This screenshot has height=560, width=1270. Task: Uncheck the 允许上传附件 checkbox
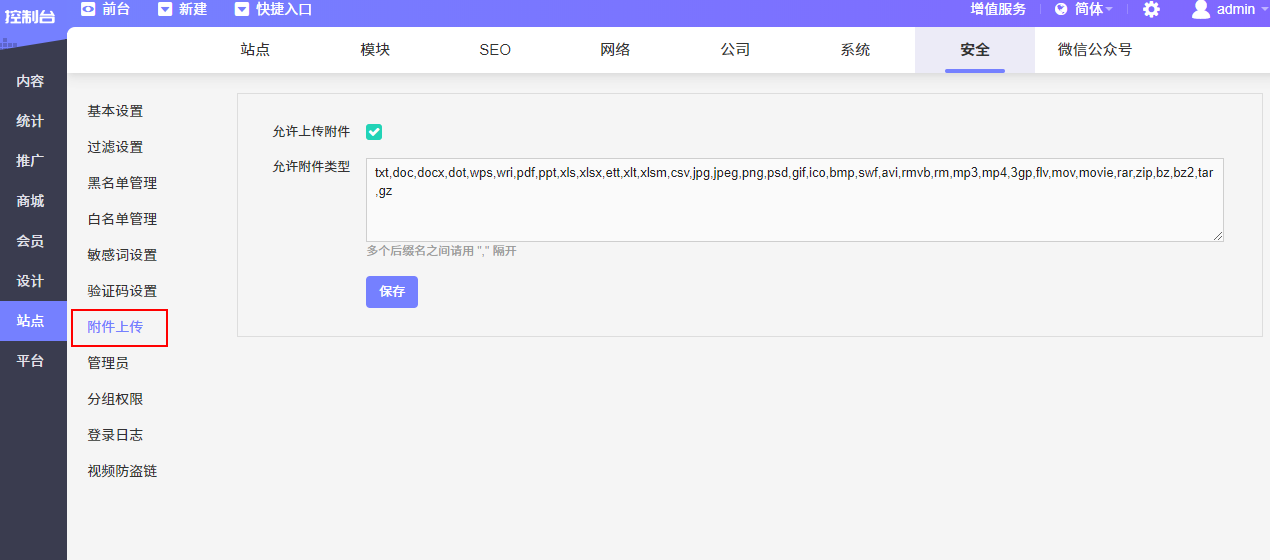pos(374,132)
